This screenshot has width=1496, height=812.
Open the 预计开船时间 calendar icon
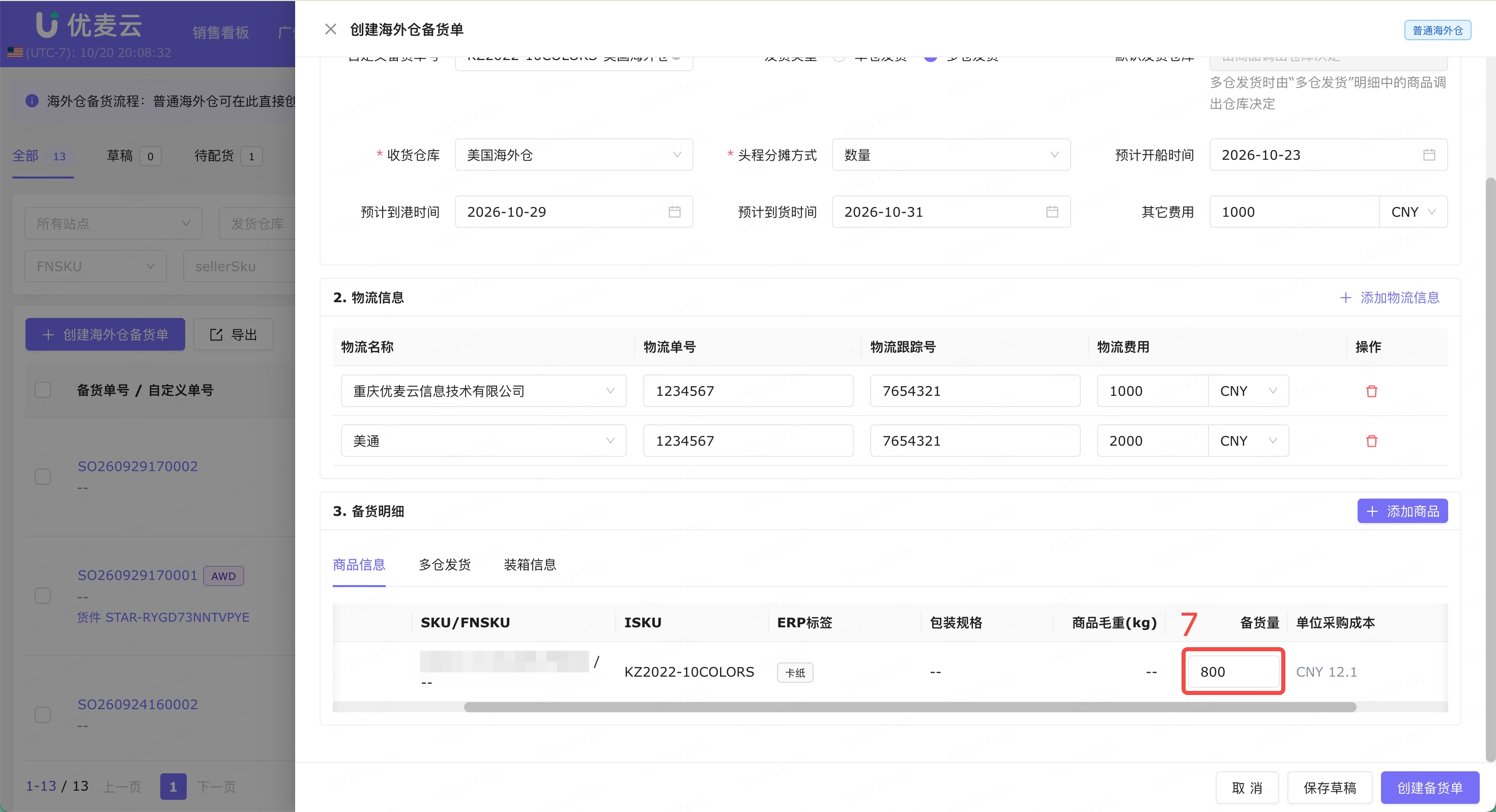coord(1429,155)
